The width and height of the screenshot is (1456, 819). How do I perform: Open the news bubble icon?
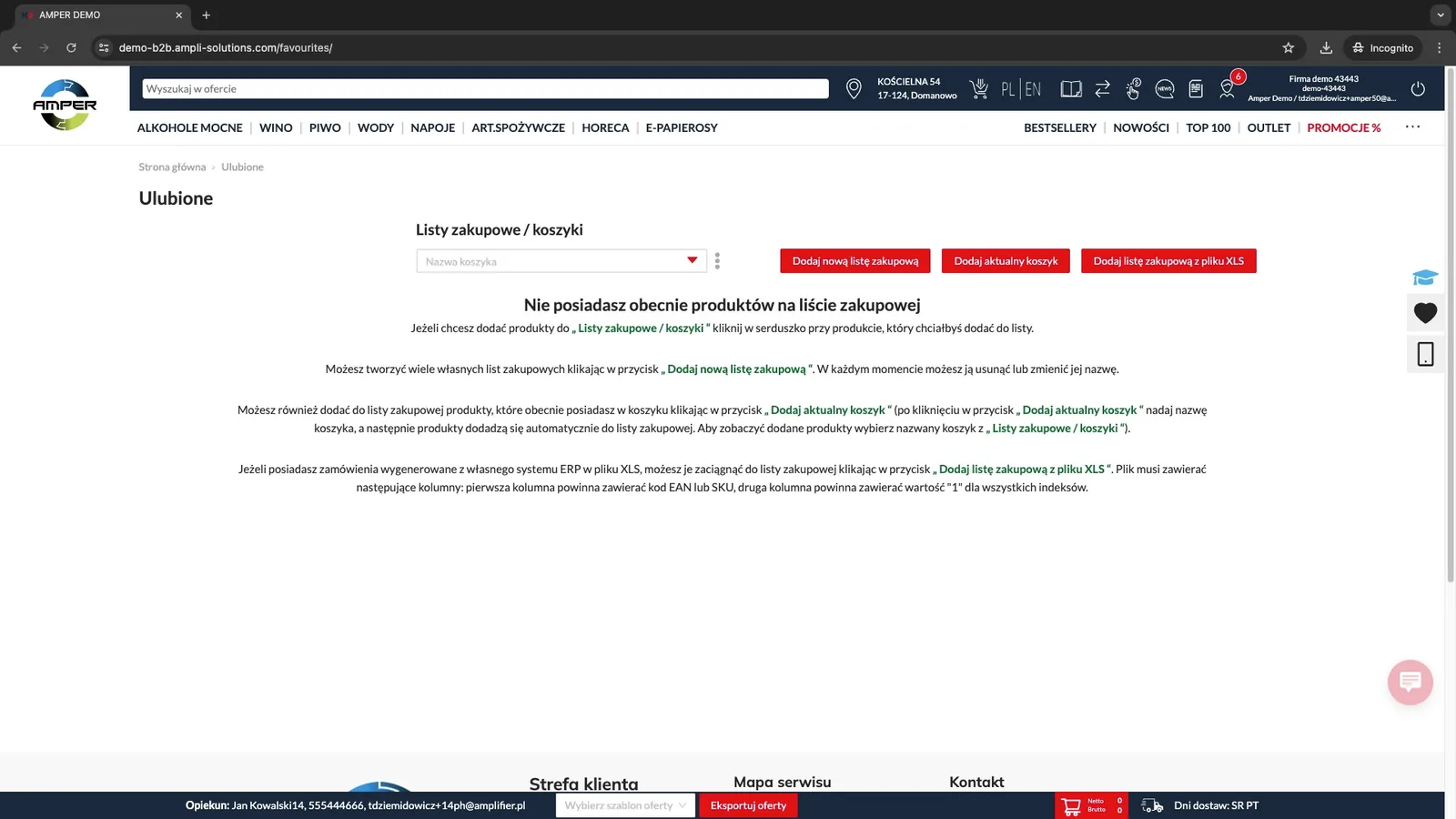click(1165, 88)
